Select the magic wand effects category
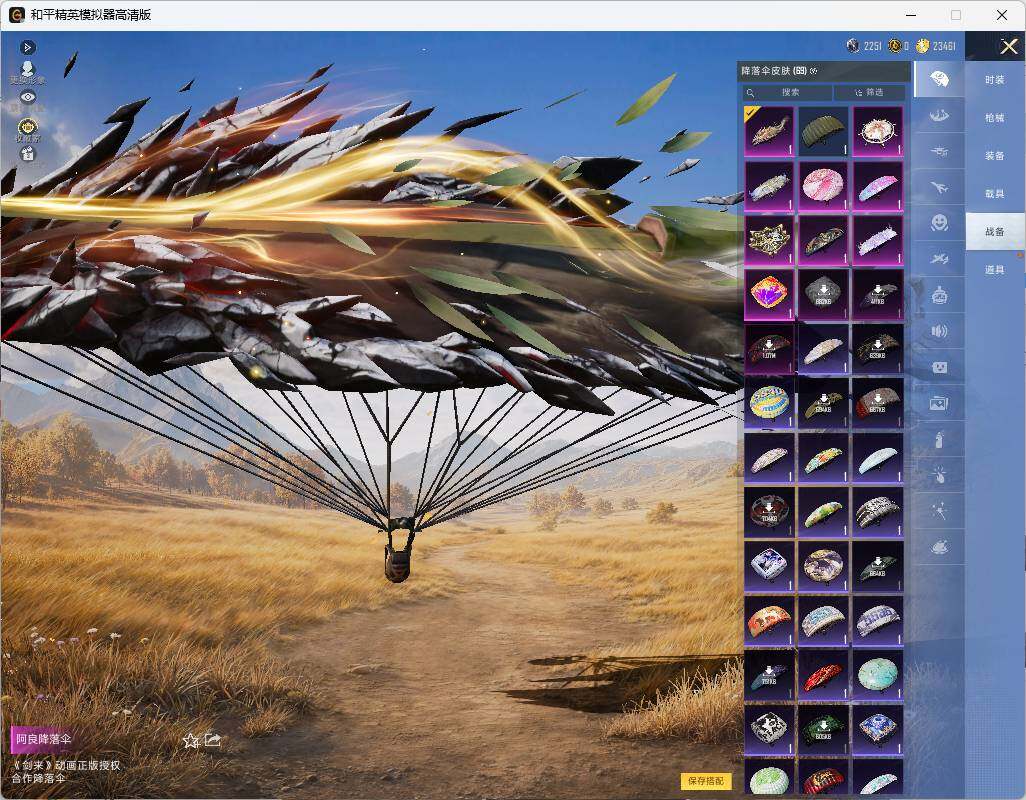Screen dimensions: 1026x800 pos(939,511)
